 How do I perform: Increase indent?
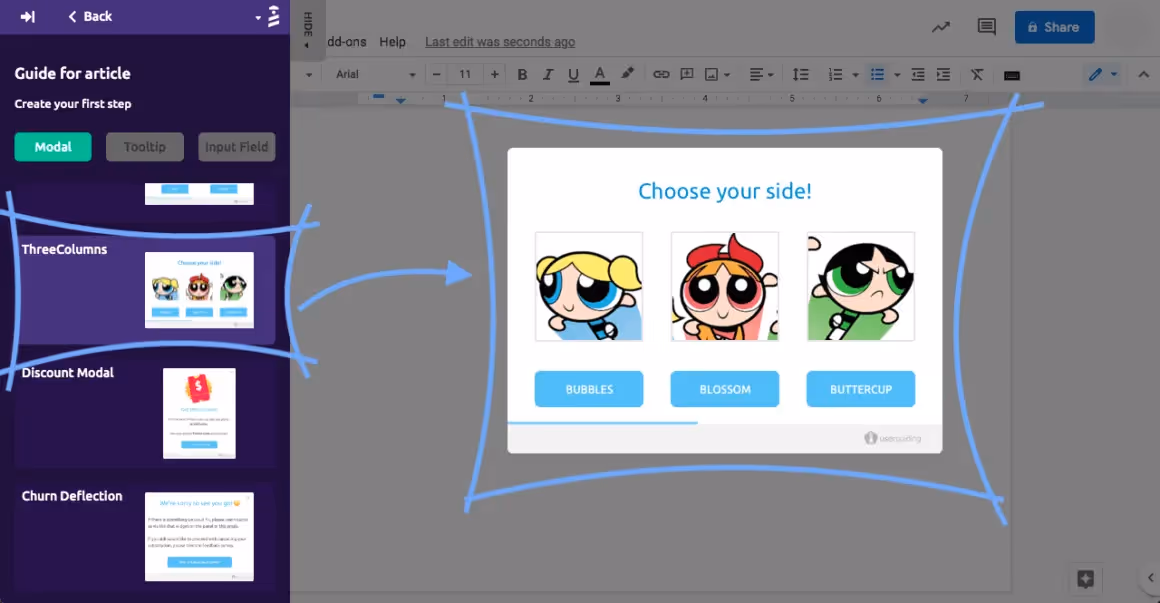point(943,74)
